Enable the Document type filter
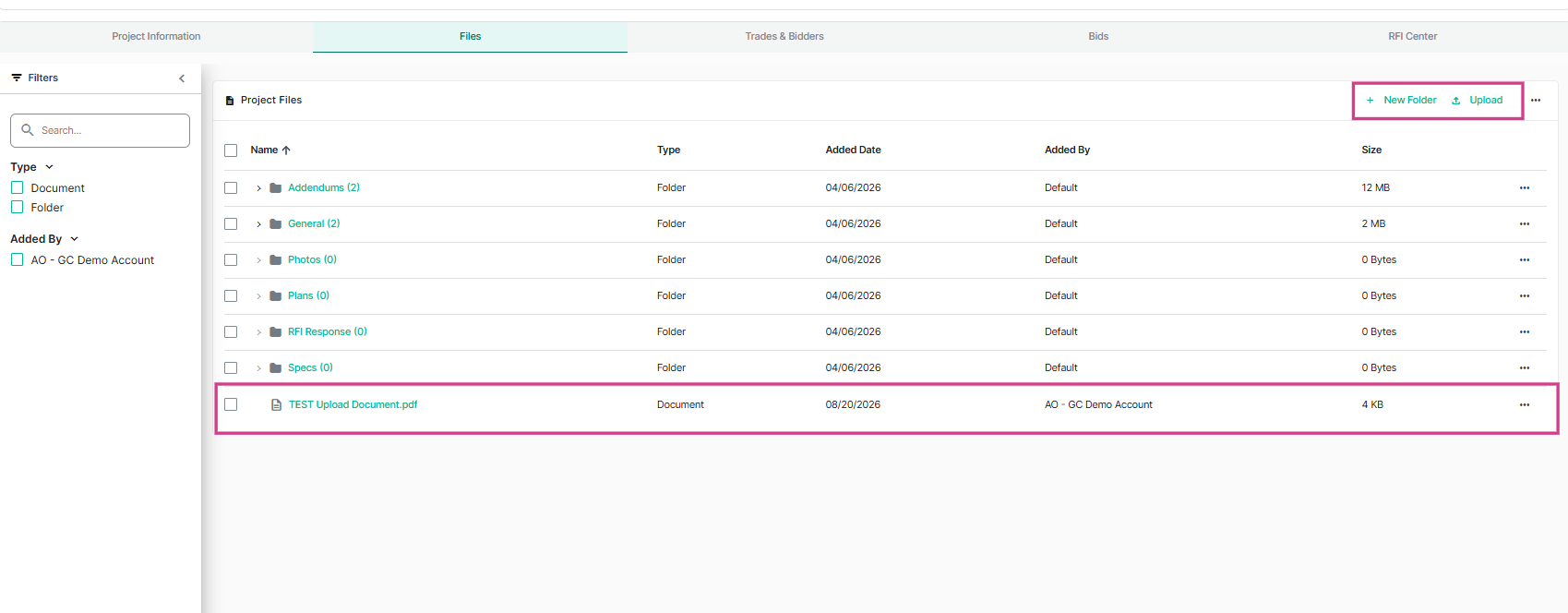 click(17, 187)
